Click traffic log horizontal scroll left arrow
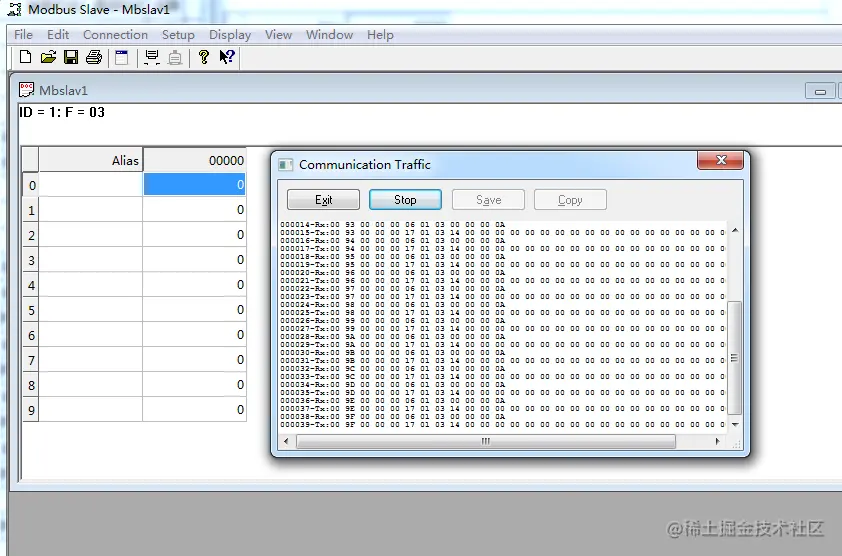Viewport: 842px width, 556px height. click(x=286, y=442)
